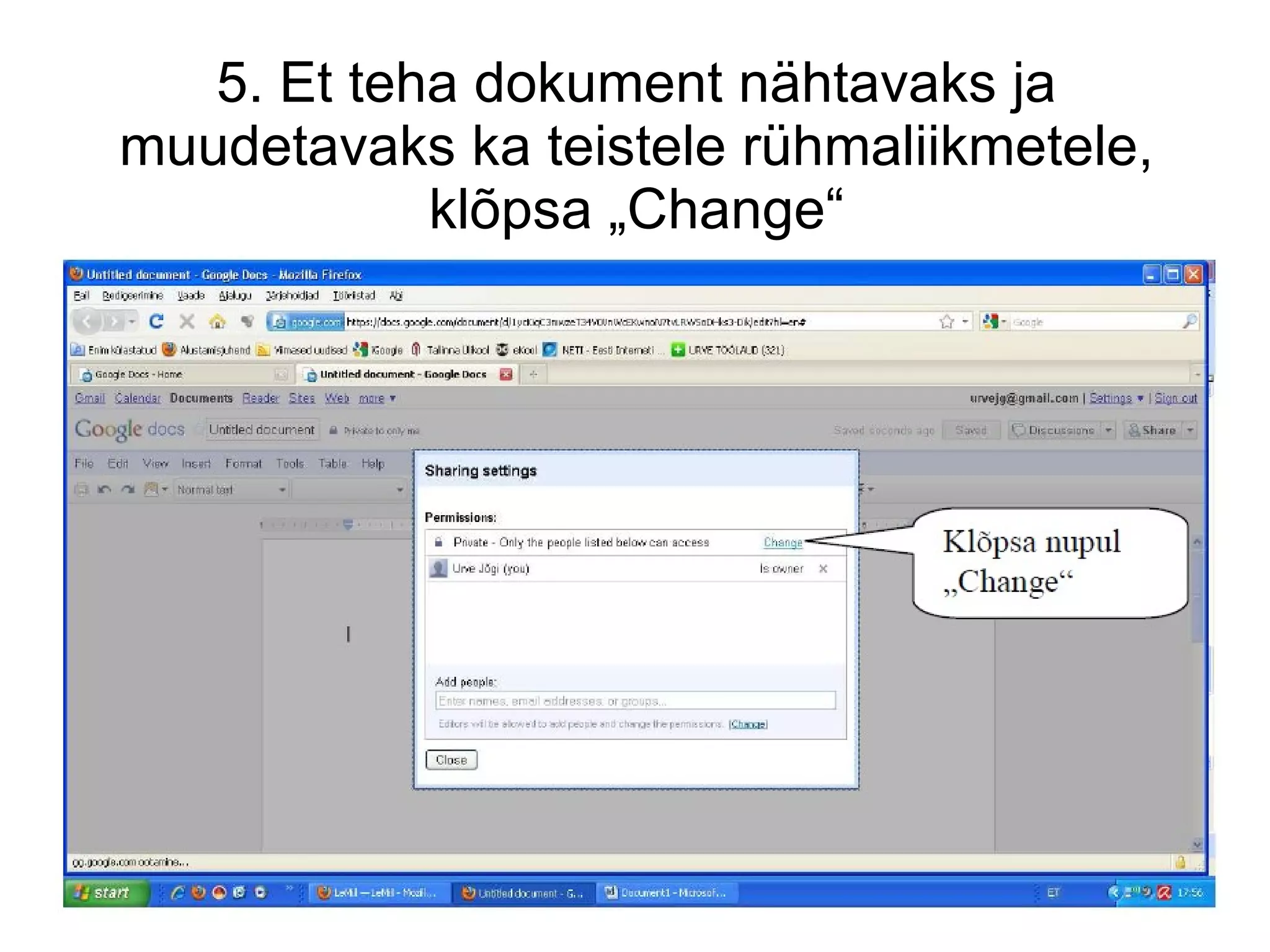Click the language indicator ET in taskbar
Viewport: 1270px width, 952px height.
coord(1053,892)
